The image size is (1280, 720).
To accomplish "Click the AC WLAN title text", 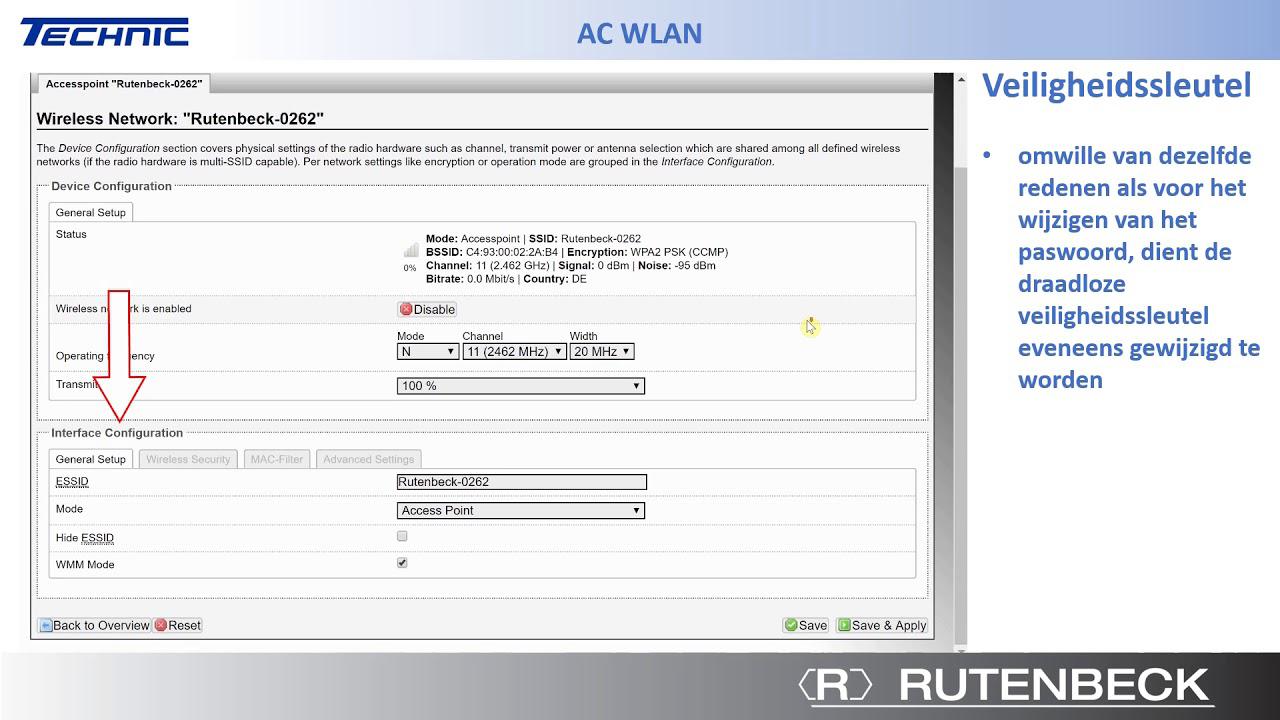I will (640, 33).
